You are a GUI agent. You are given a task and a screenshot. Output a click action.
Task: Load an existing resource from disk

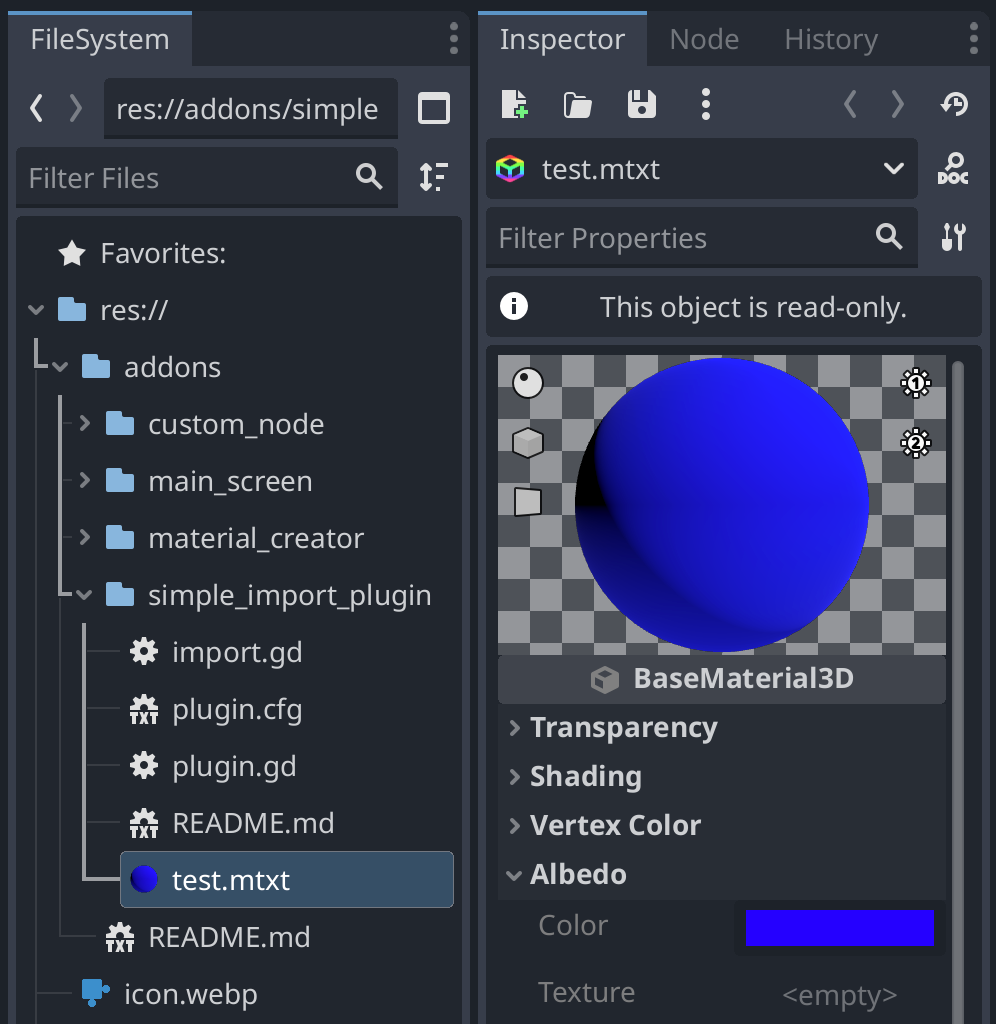[577, 104]
